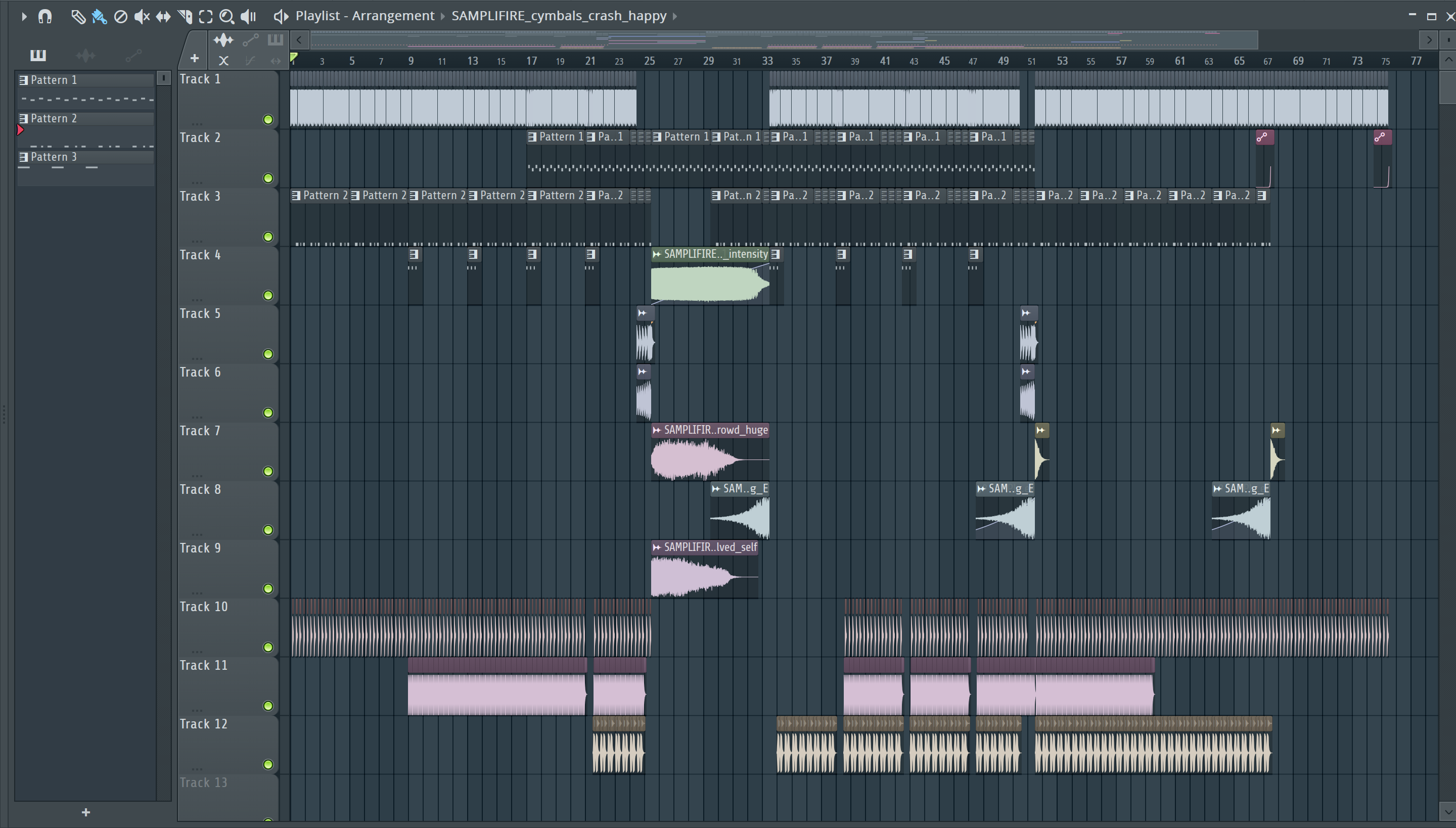The width and height of the screenshot is (1456, 828).
Task: Toggle mute switch on Track 2
Action: (x=268, y=178)
